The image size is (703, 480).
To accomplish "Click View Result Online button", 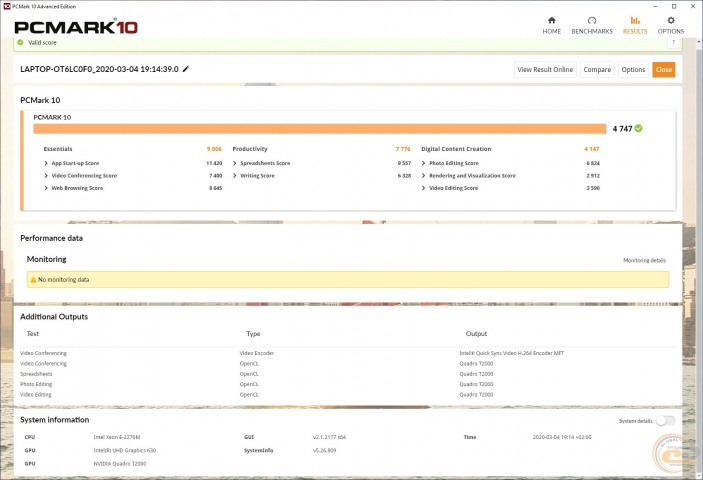I will tap(545, 69).
